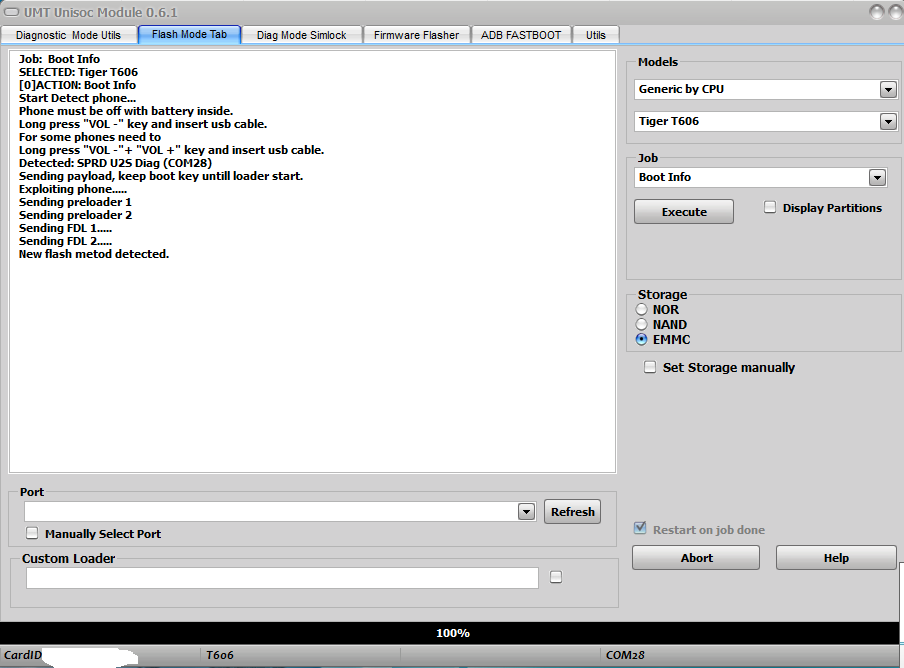Image resolution: width=904 pixels, height=668 pixels.
Task: Click the 'Exploiting phone.....' log line
Action: [x=73, y=189]
